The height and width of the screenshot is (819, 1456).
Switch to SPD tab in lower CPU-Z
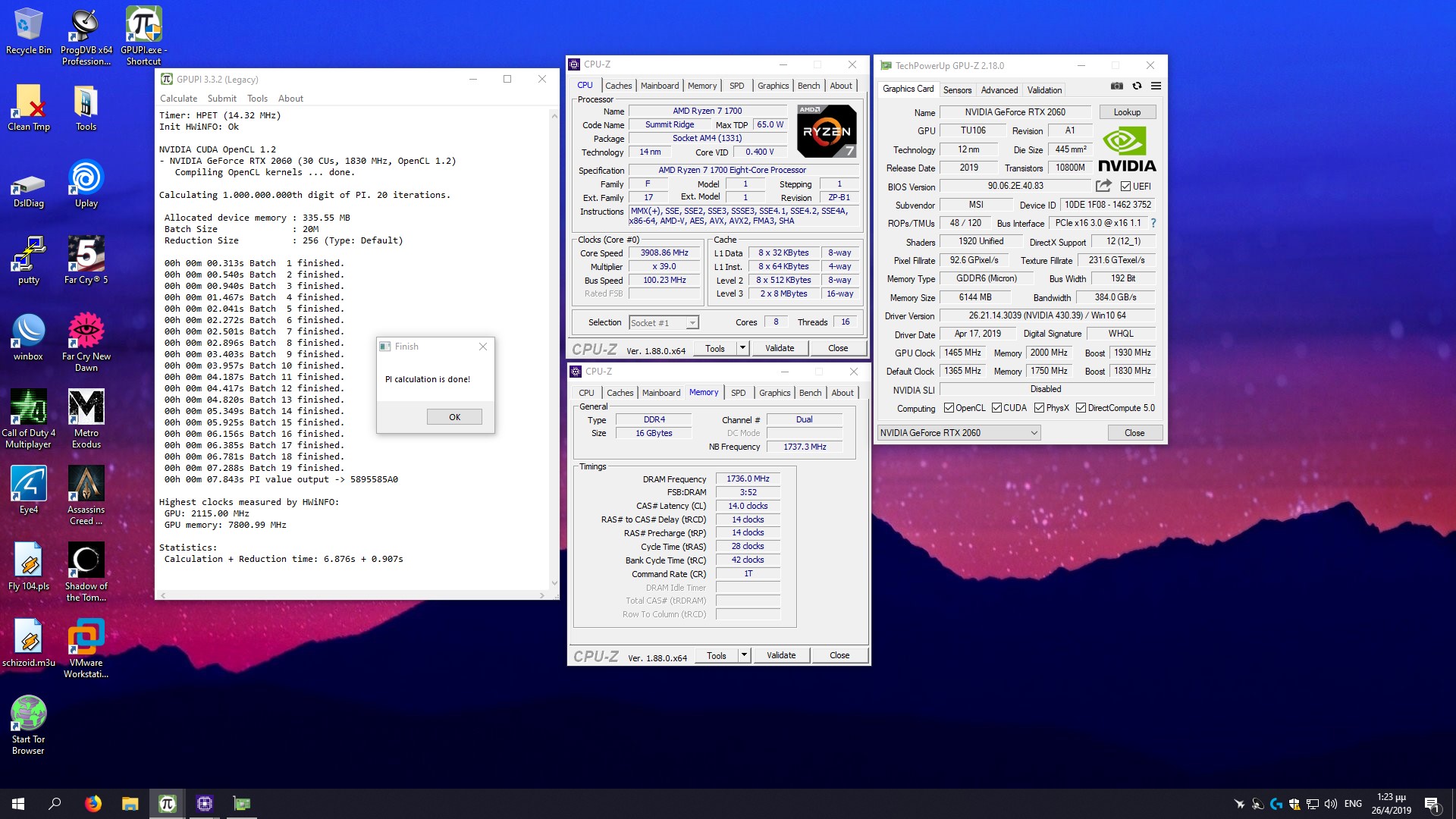coord(738,393)
